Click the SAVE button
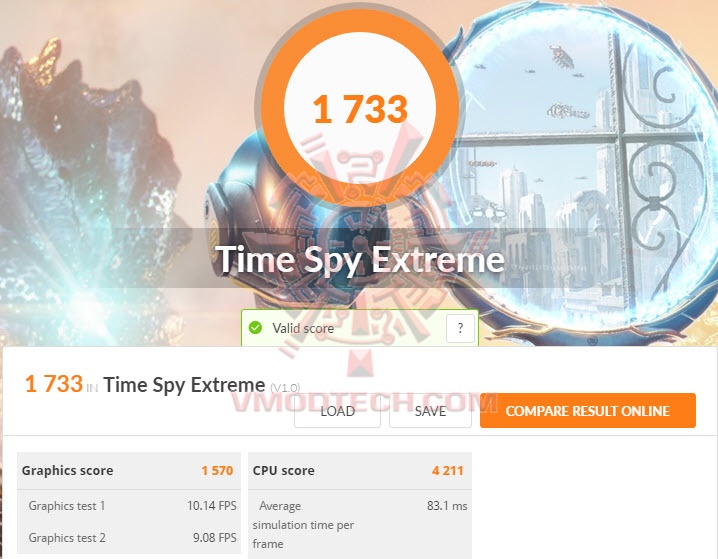718x559 pixels. (x=430, y=411)
